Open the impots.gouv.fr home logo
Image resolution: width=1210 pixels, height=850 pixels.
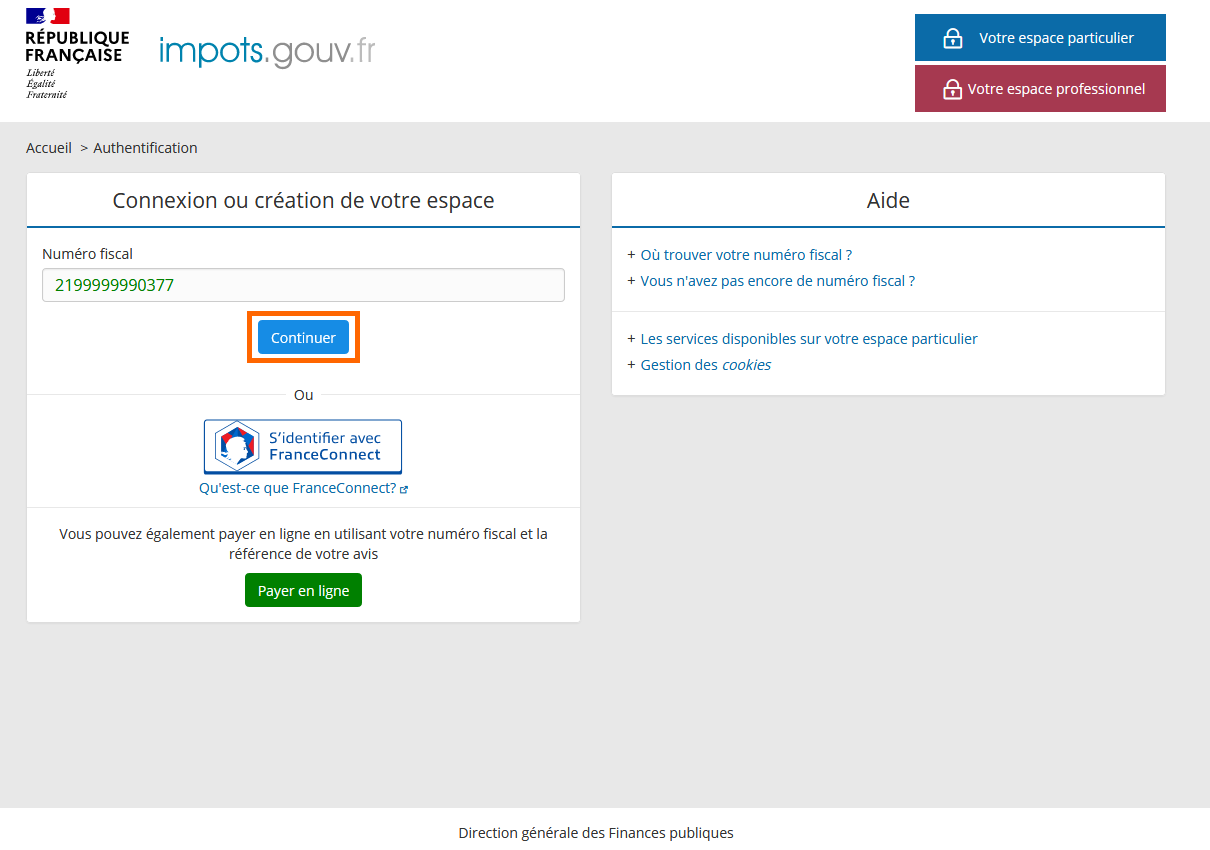coord(267,51)
